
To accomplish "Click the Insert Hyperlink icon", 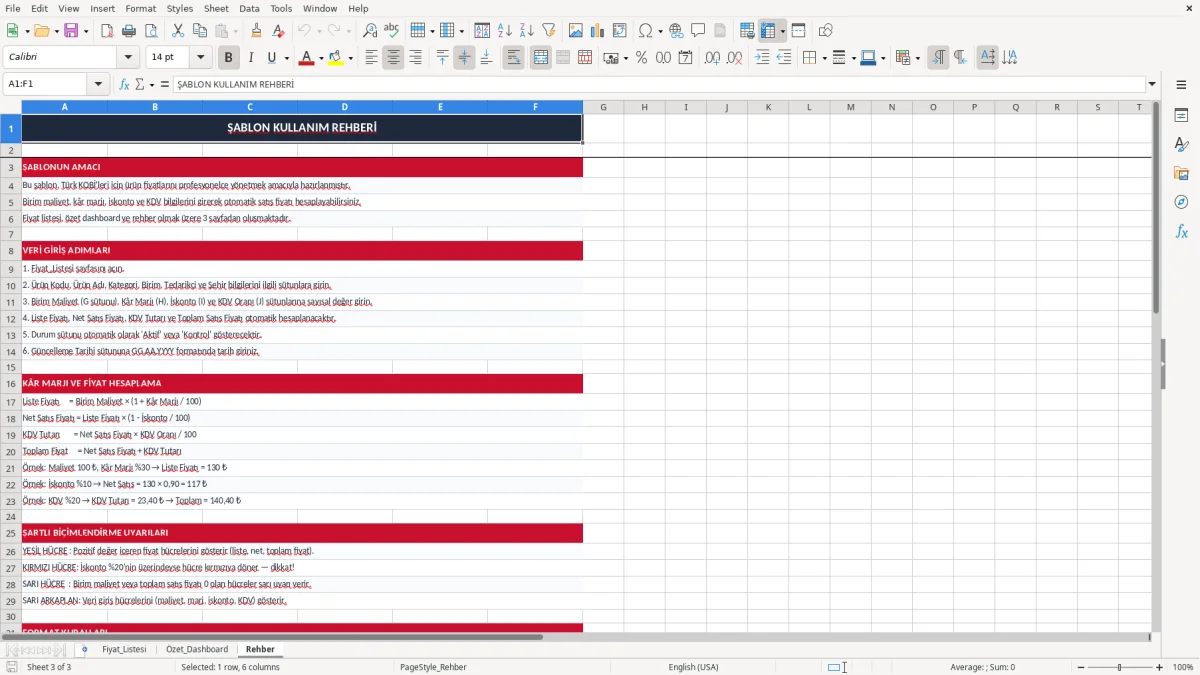I will point(676,31).
